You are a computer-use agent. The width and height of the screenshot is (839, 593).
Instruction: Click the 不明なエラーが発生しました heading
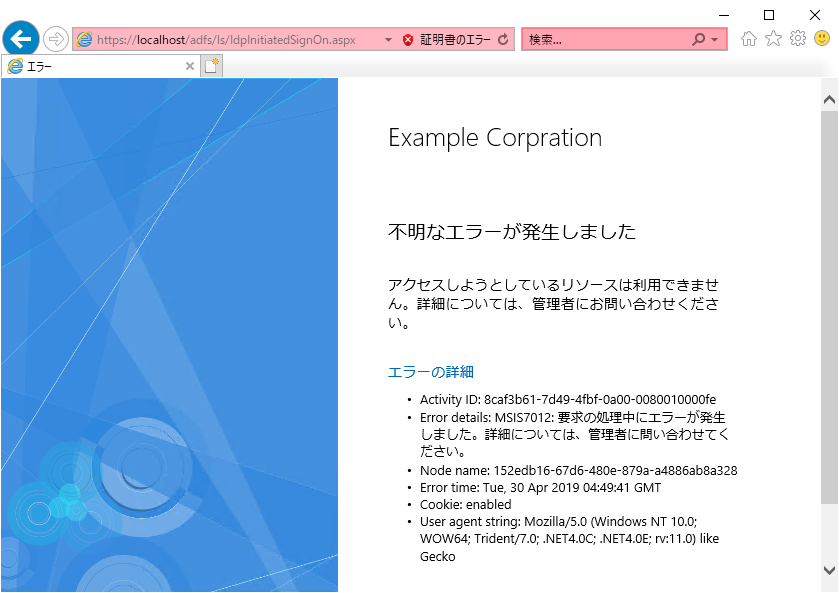click(x=512, y=232)
